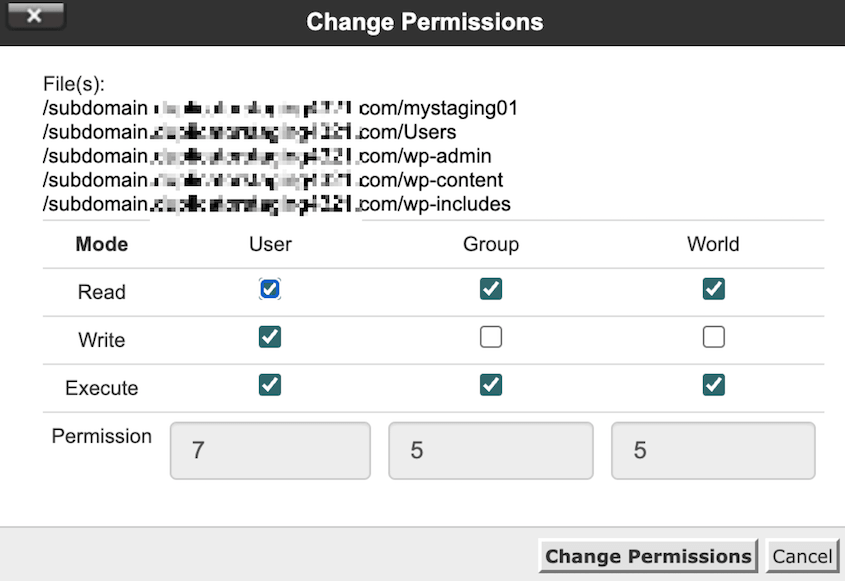Uncheck the World Read checkbox

click(x=713, y=288)
